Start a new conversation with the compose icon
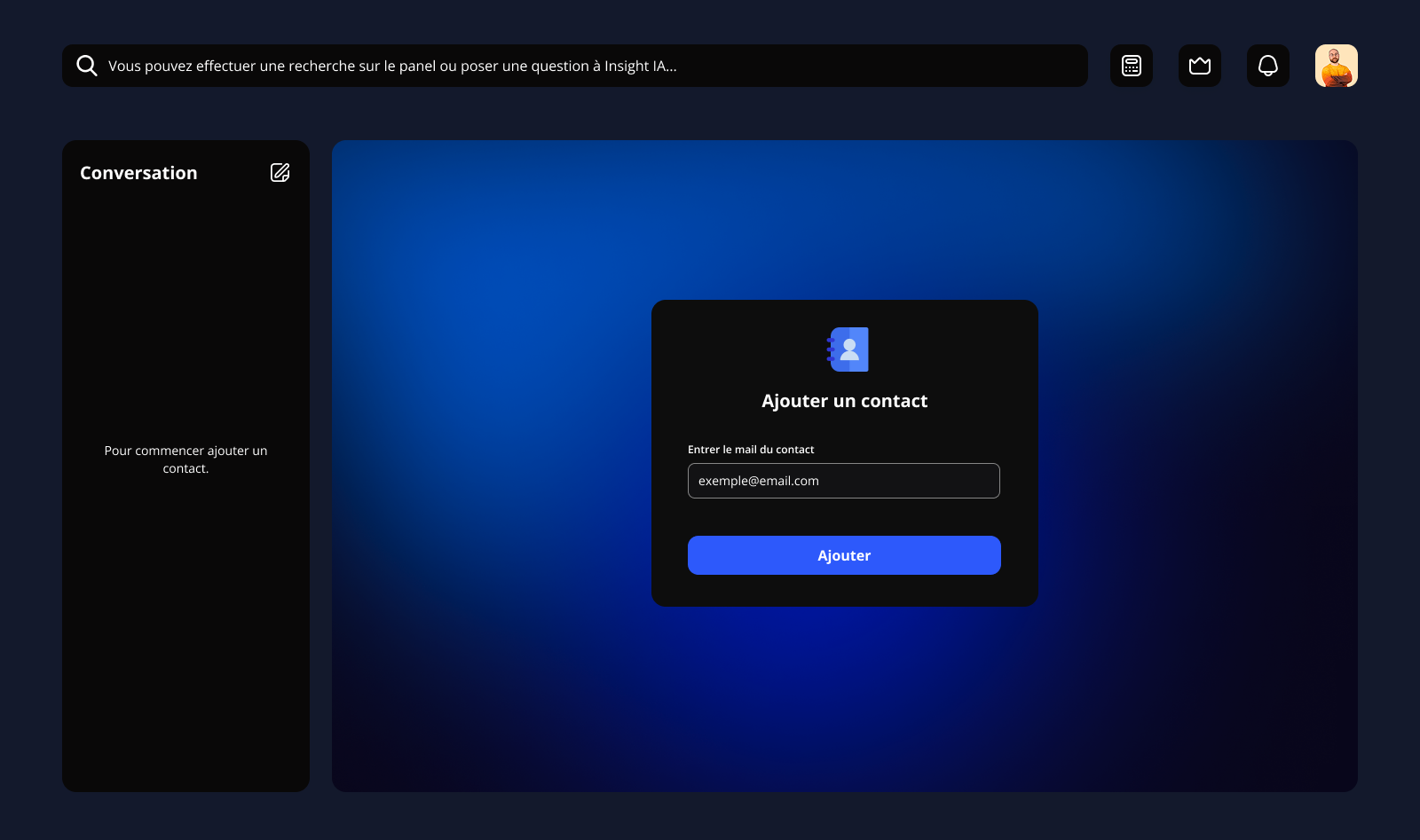Image resolution: width=1420 pixels, height=840 pixels. coord(280,173)
